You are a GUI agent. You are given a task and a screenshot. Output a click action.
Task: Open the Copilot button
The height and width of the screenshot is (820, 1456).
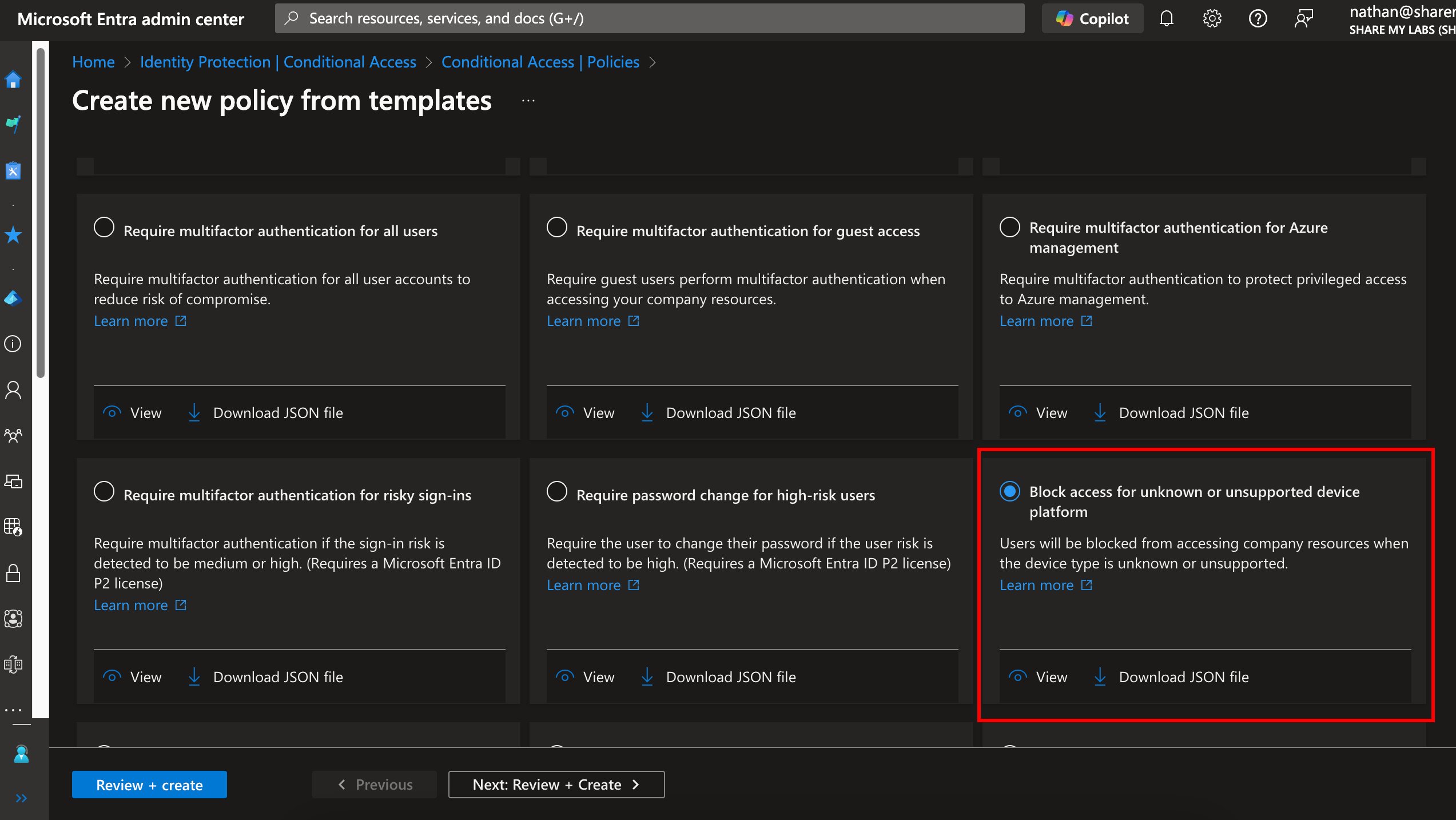1092,18
